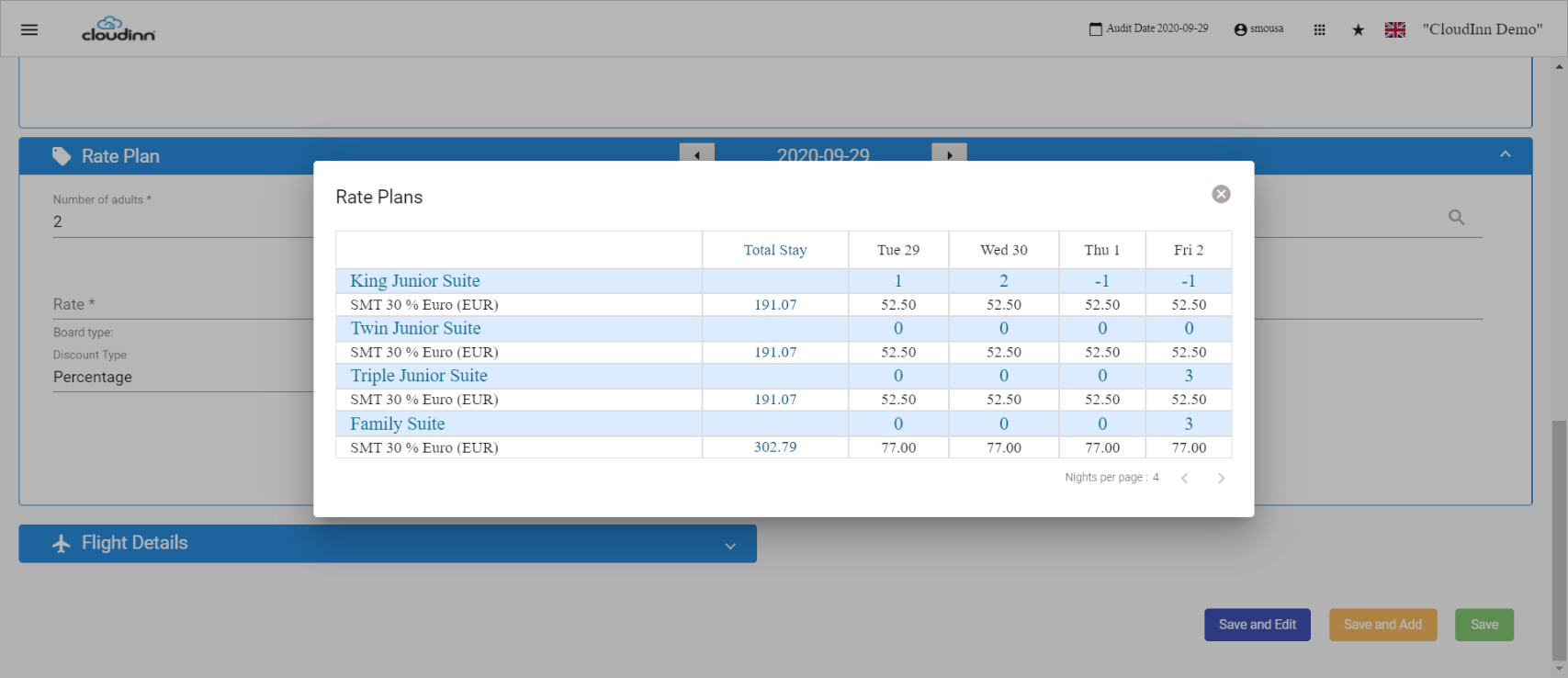
Task: Select the King Junior Suite row
Action: click(x=784, y=281)
